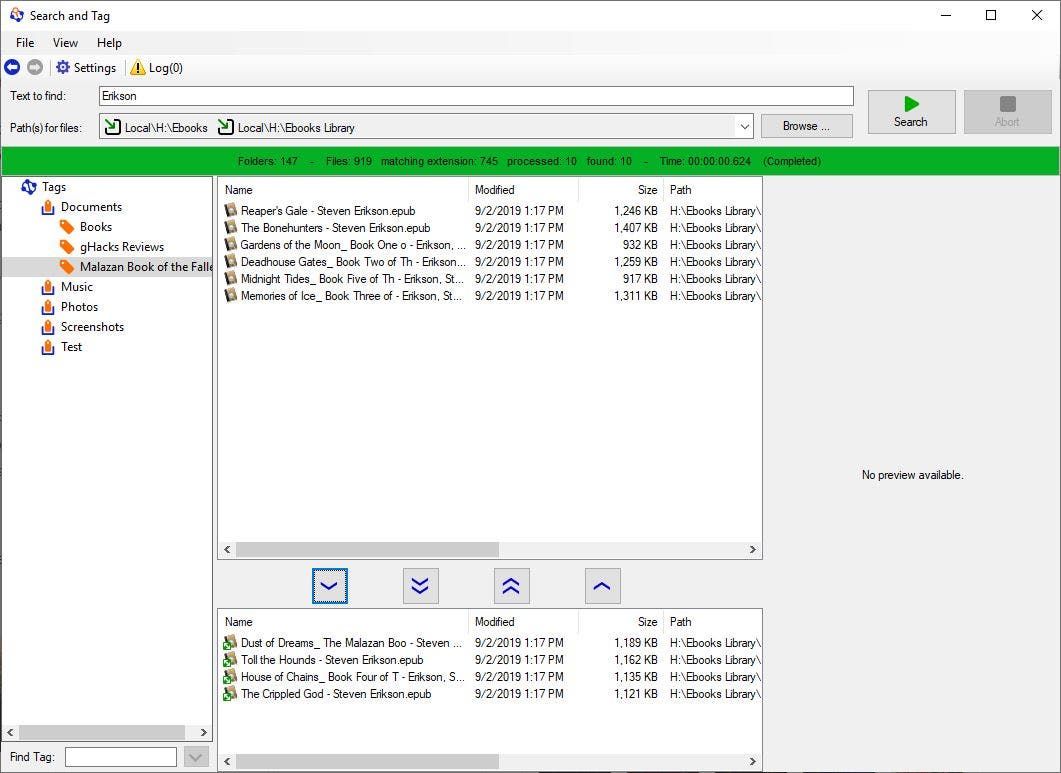Click the Tags root icon in tree

[x=29, y=187]
